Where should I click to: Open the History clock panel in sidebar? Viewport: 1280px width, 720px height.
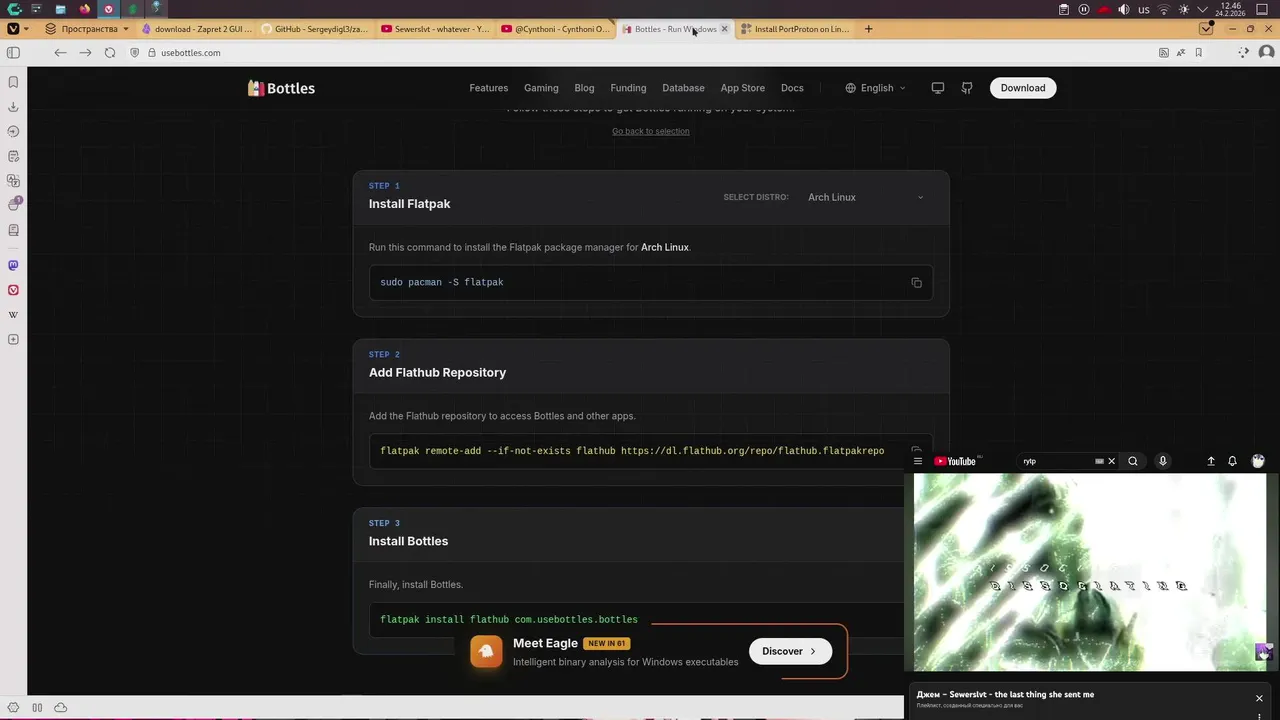pos(13,132)
